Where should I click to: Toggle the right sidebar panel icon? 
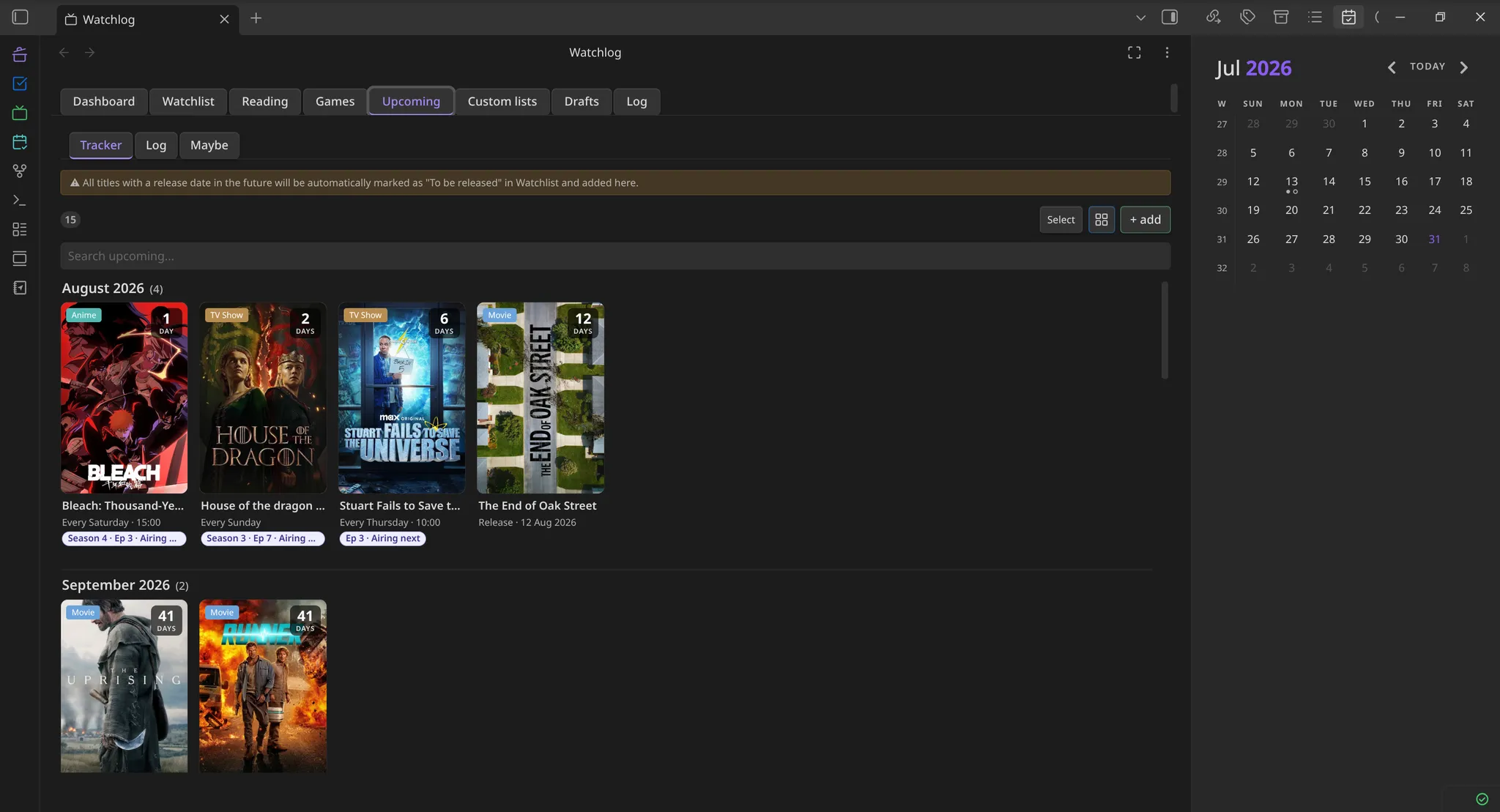coord(1170,17)
